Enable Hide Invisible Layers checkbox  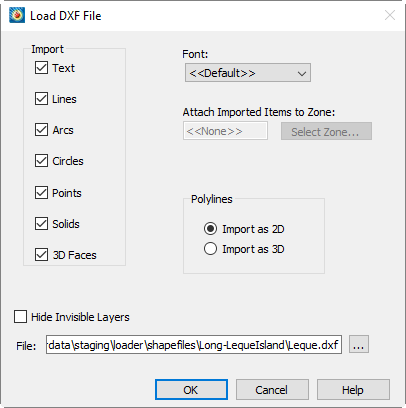(x=21, y=317)
